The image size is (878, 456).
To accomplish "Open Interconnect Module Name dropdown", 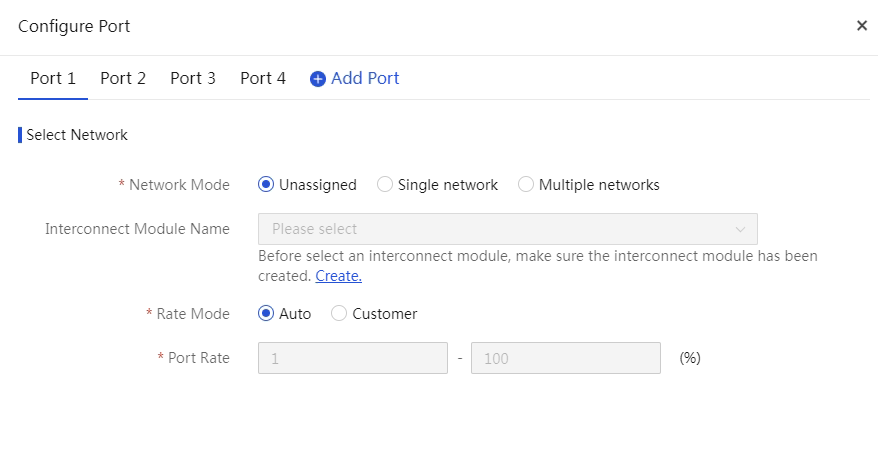I will [x=507, y=229].
